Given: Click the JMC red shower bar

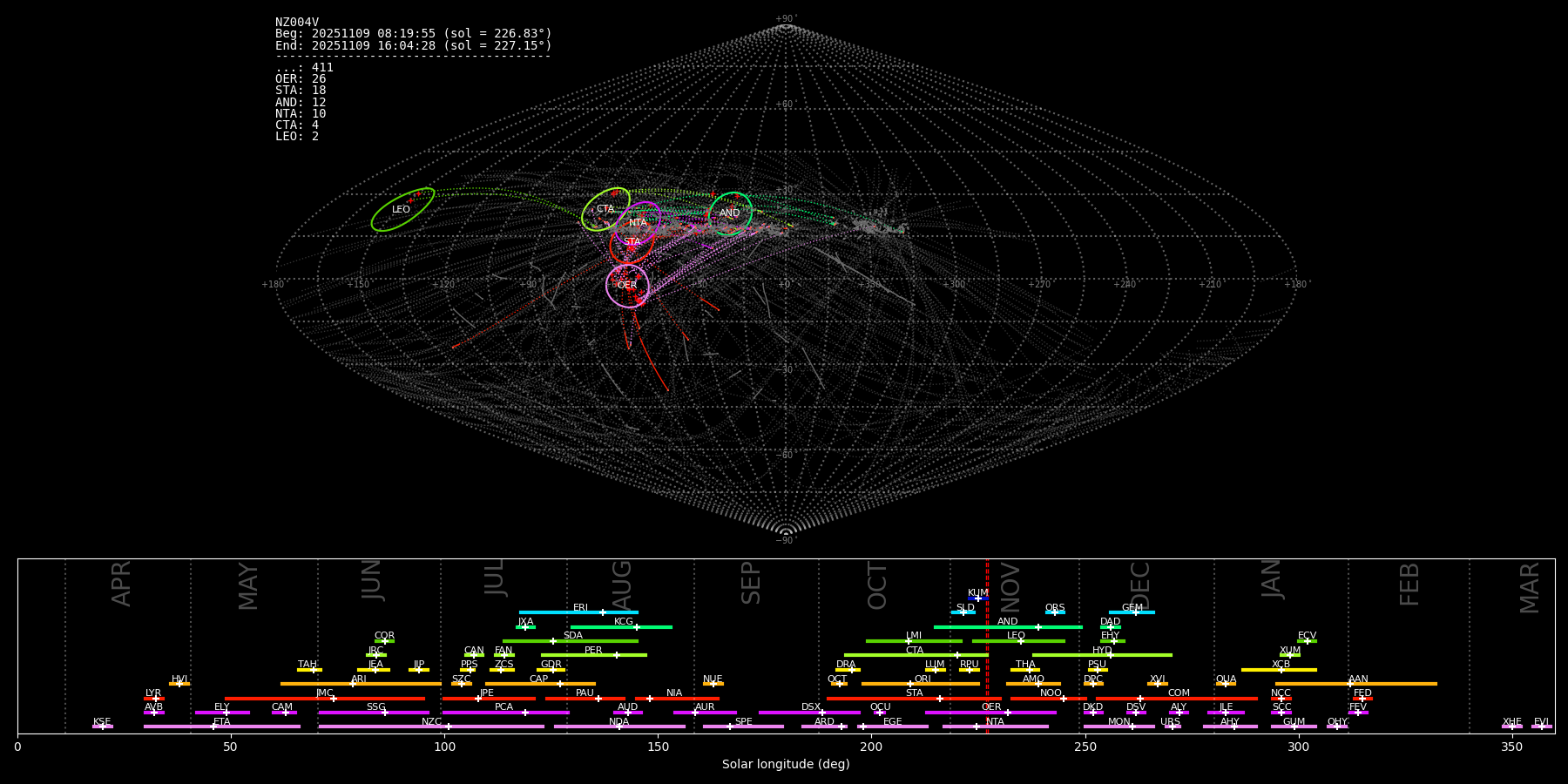Looking at the screenshot, I should [325, 698].
